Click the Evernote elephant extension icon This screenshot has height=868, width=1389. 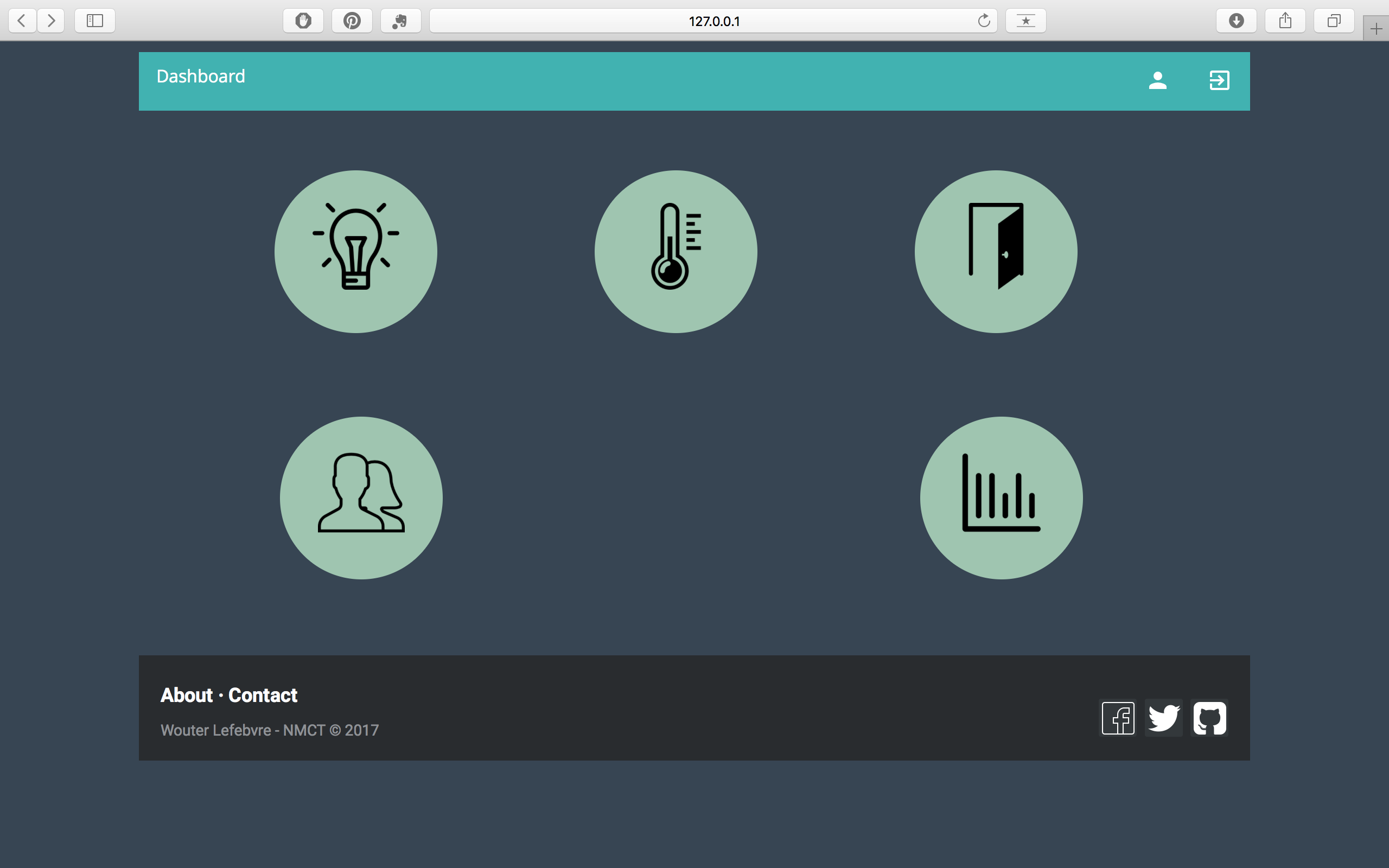400,21
